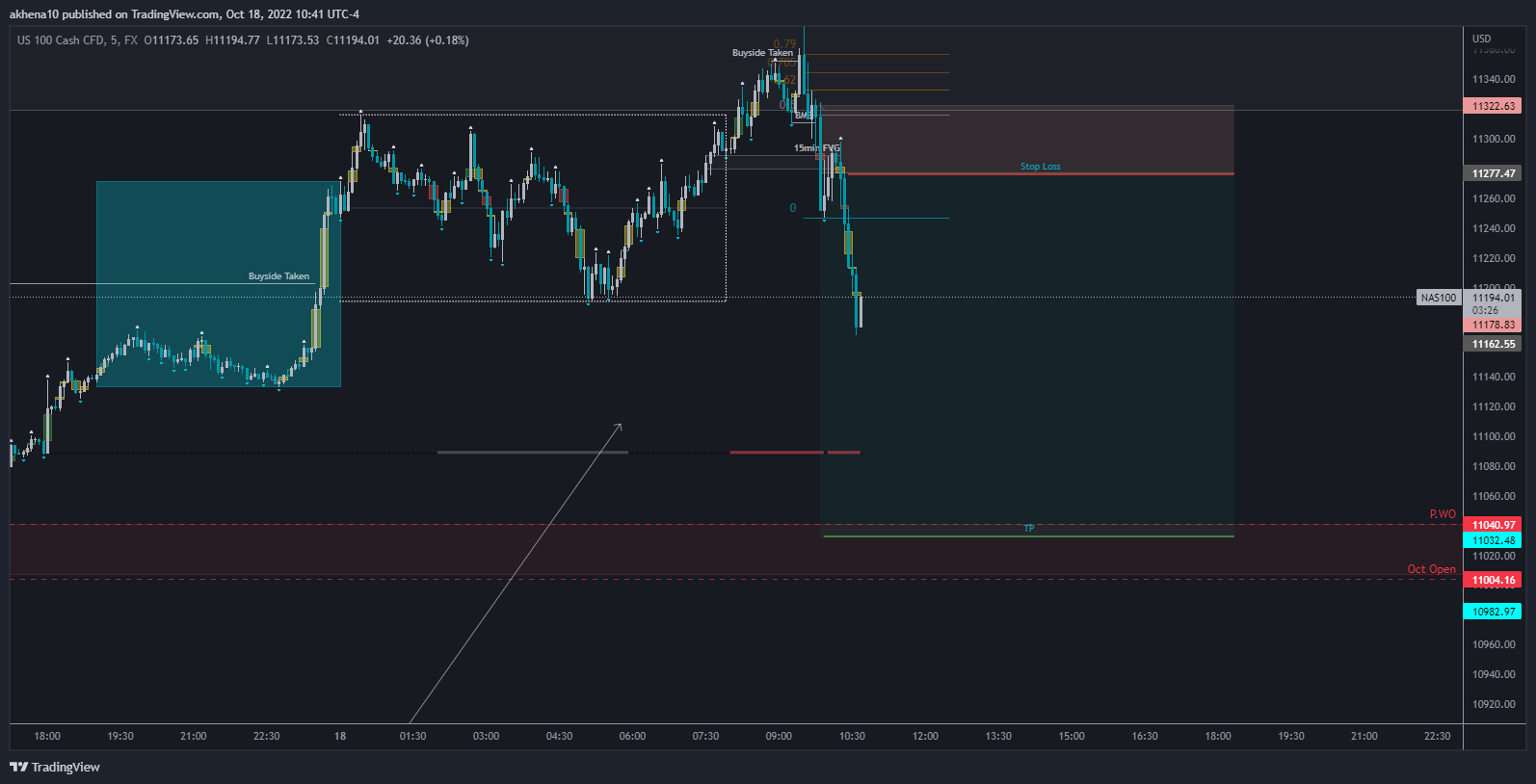The height and width of the screenshot is (784, 1536).
Task: Click the 11240.00 price axis tick
Action: [1494, 228]
